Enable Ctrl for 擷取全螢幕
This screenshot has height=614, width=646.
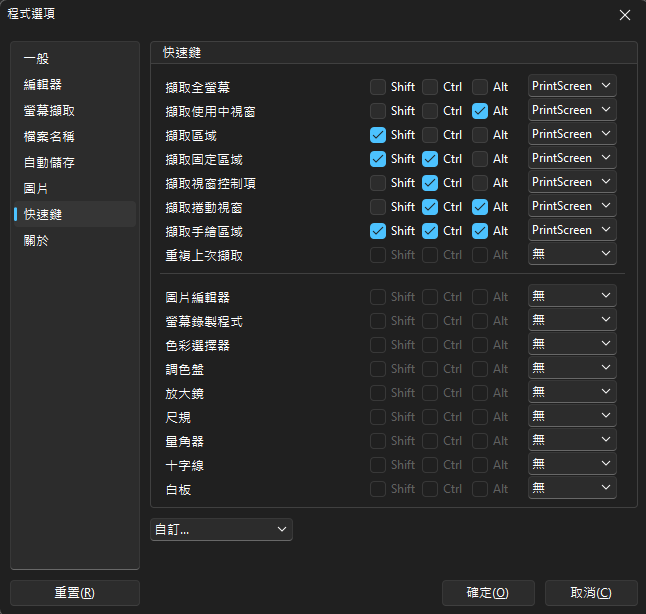coord(430,87)
